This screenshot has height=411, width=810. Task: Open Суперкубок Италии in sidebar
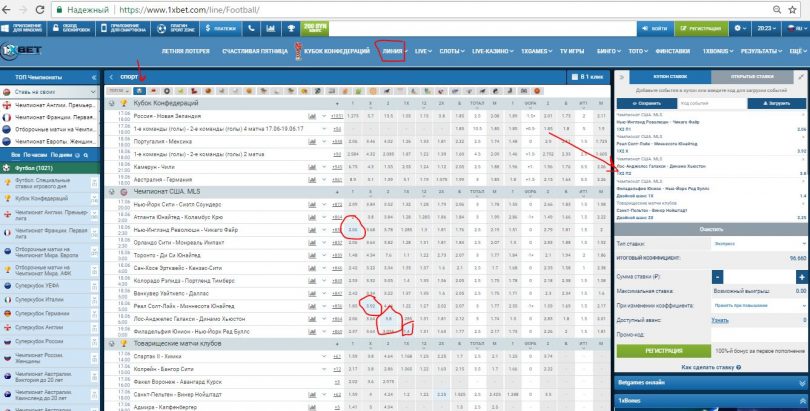[50, 299]
